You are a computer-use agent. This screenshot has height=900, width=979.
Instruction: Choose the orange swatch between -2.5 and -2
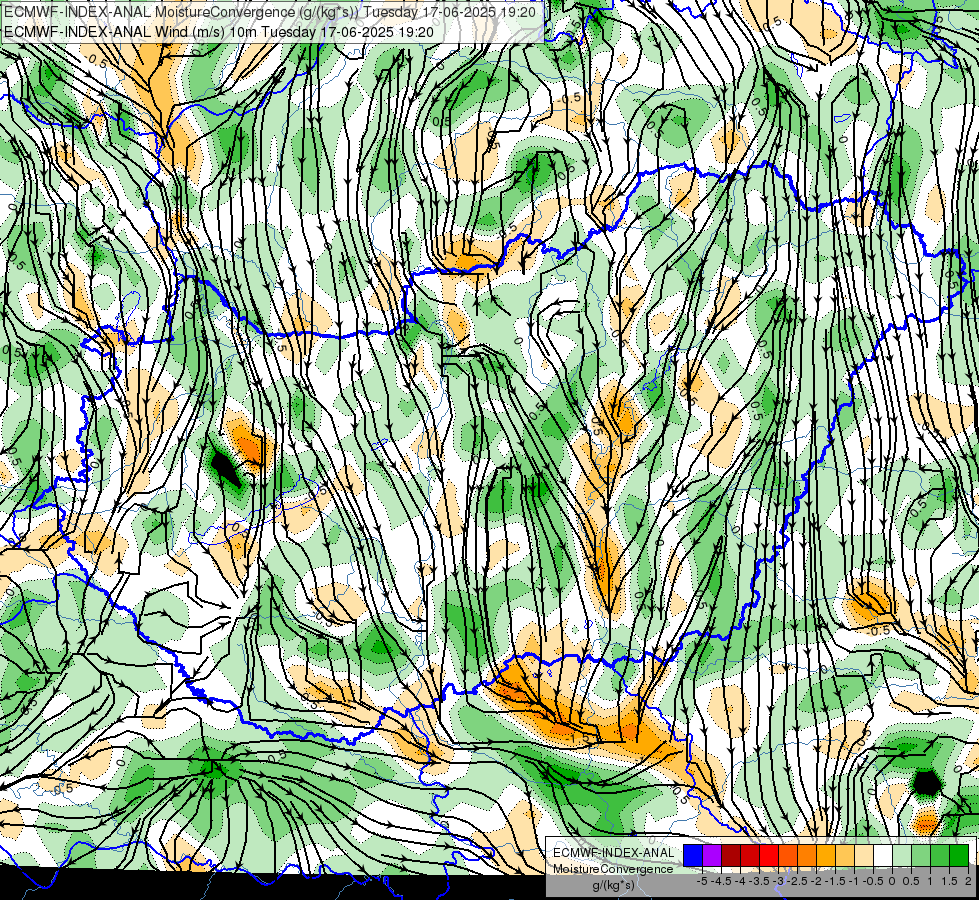pyautogui.click(x=807, y=856)
